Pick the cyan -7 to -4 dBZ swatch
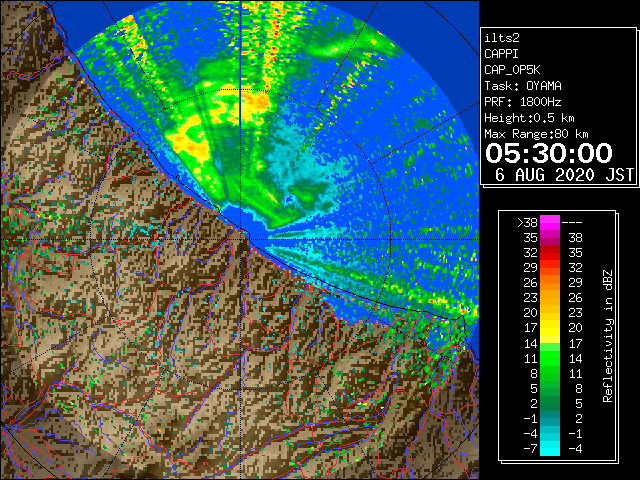 [x=550, y=448]
